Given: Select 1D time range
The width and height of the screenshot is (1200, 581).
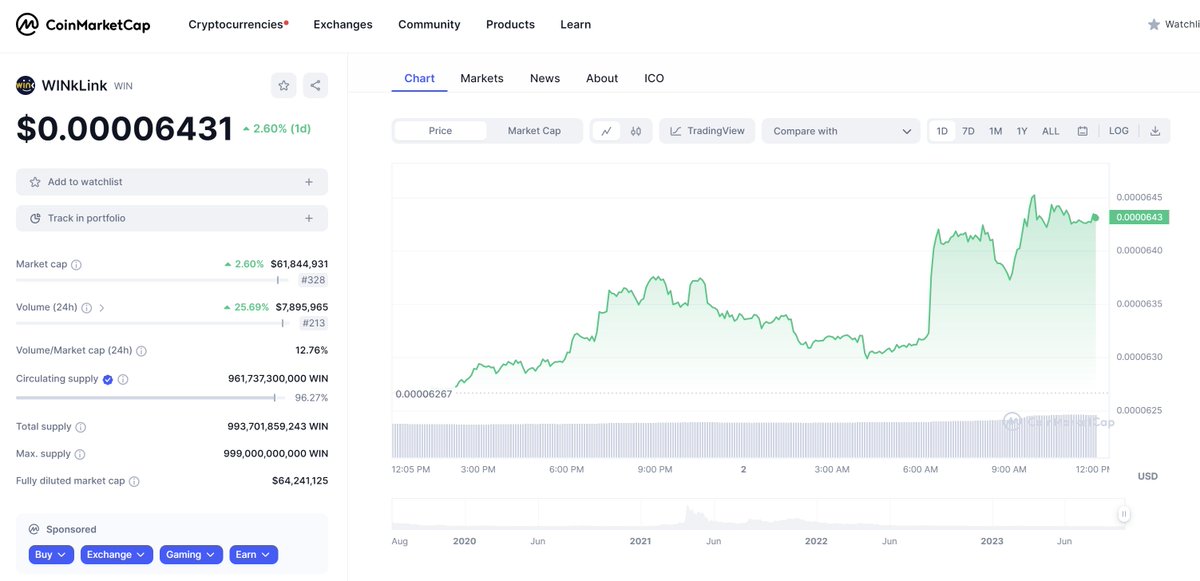Looking at the screenshot, I should 942,131.
